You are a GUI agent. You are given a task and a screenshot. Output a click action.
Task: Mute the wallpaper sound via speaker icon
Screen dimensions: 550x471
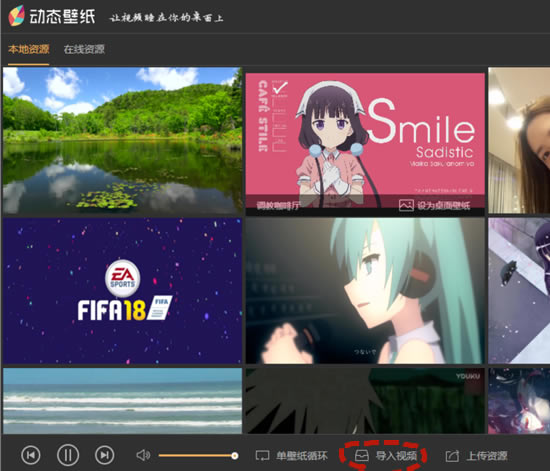pyautogui.click(x=143, y=455)
